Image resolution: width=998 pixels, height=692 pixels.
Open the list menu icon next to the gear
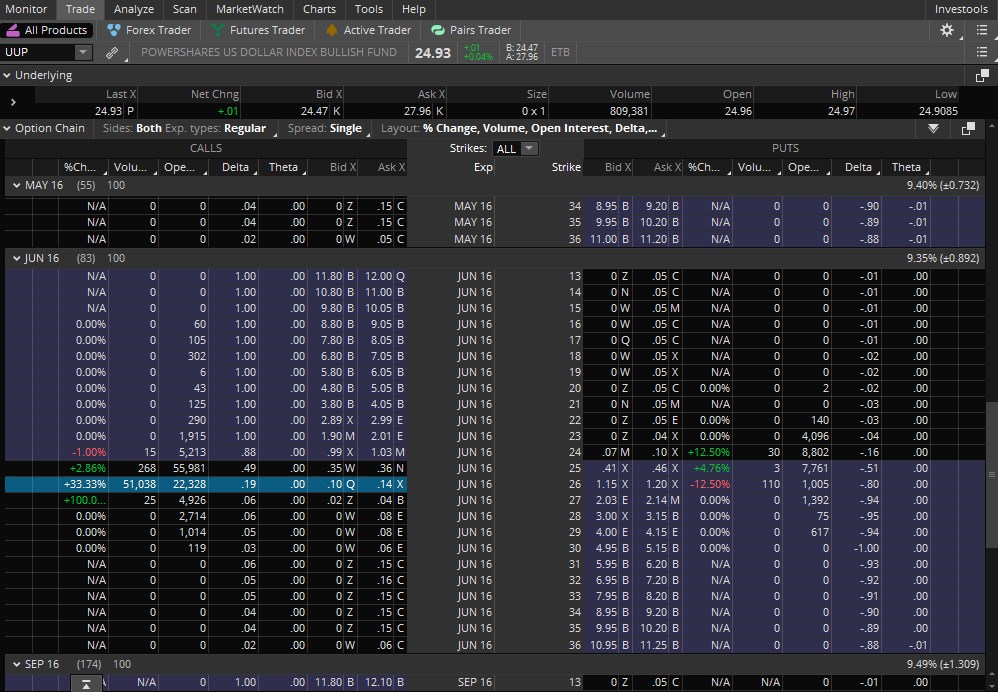click(x=982, y=30)
